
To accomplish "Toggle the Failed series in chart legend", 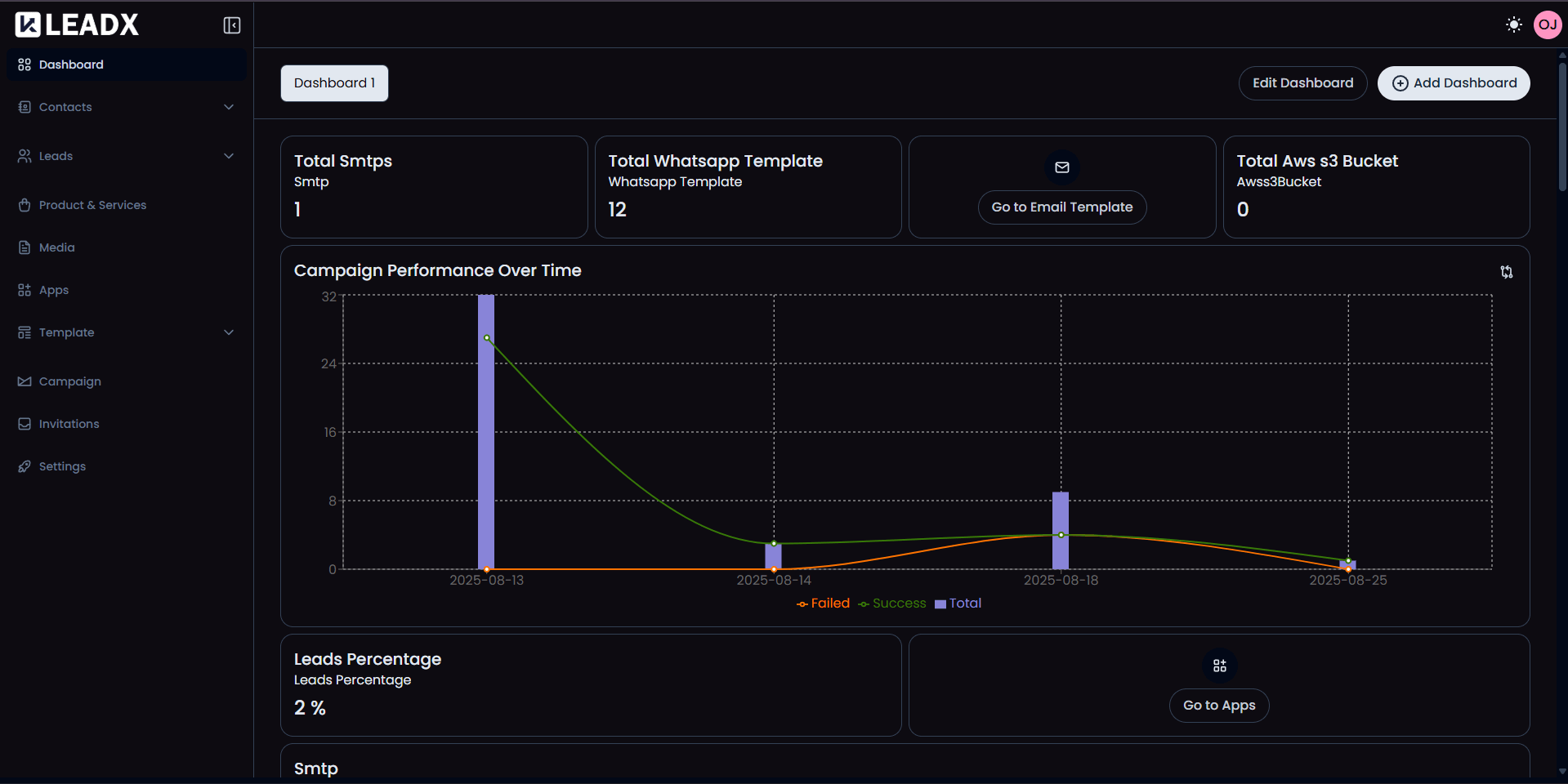I will coord(824,604).
